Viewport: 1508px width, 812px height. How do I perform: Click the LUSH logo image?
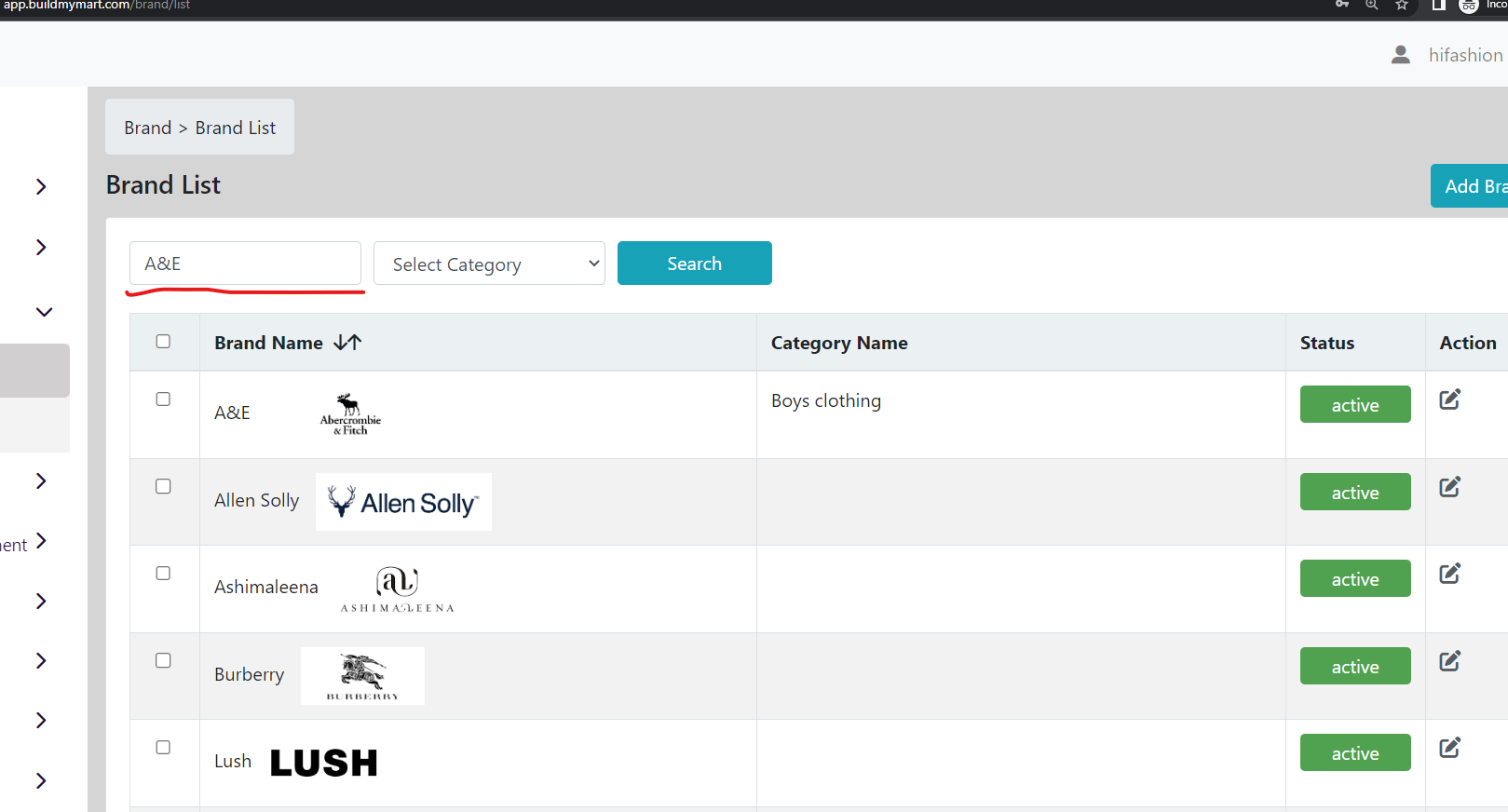point(324,763)
